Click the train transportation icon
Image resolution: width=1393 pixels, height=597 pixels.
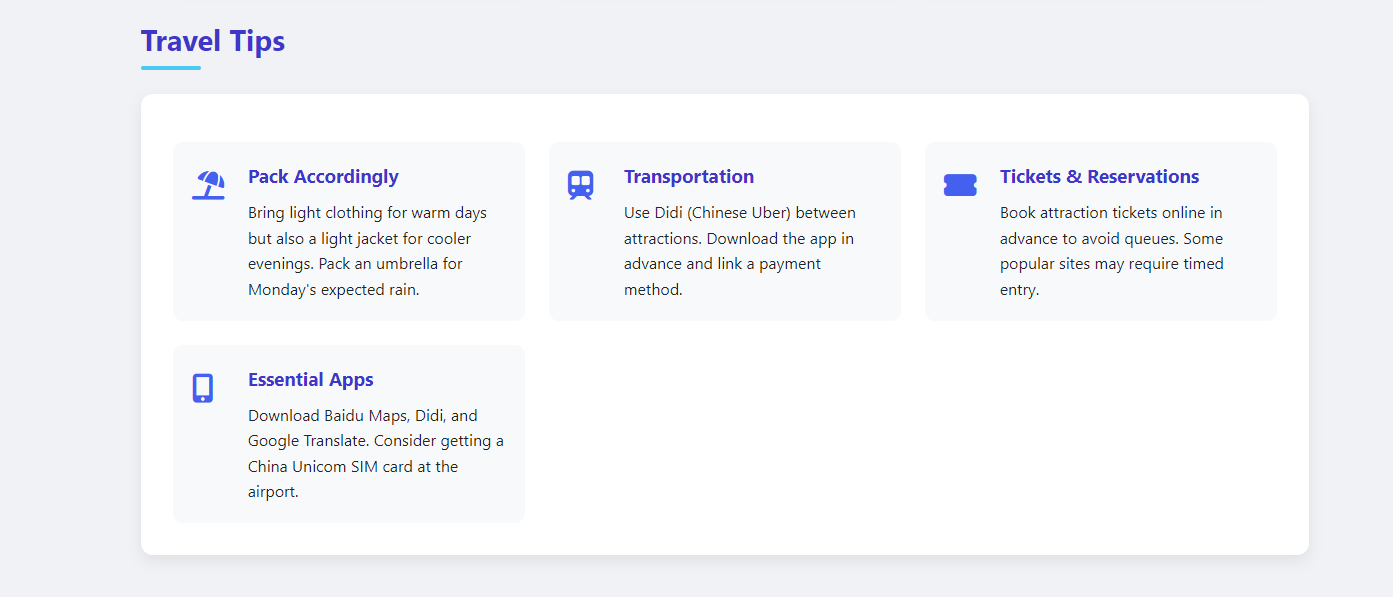click(580, 185)
